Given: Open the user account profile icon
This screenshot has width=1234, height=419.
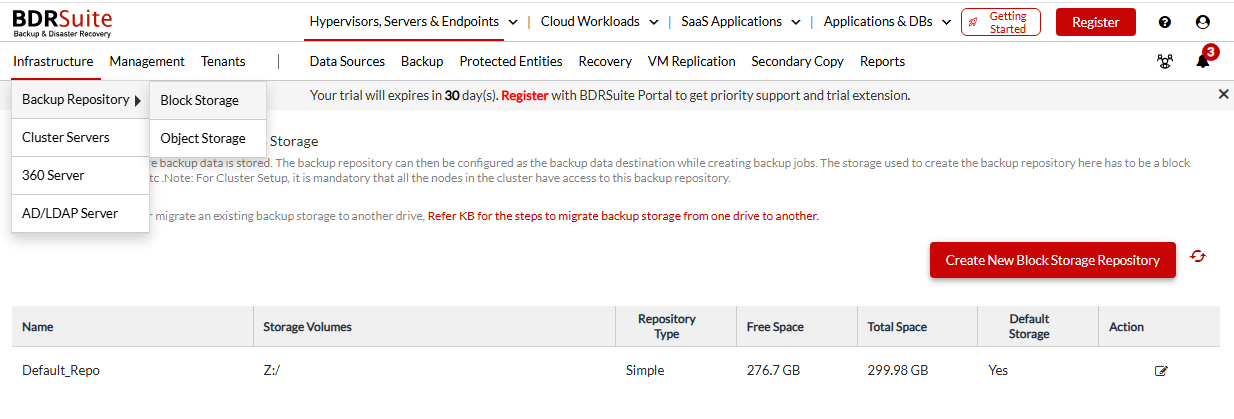Looking at the screenshot, I should tap(1203, 22).
